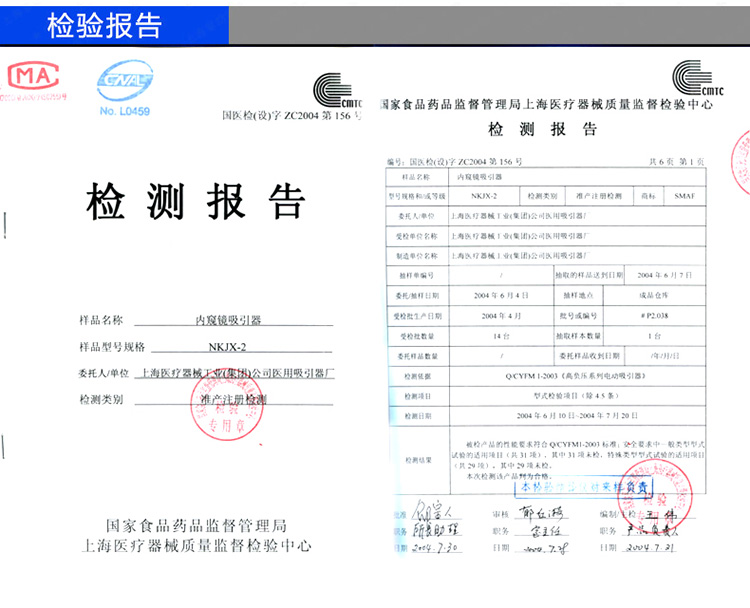Viewport: 750px width, 608px height.
Task: Click the reviewer's signature after "审核"
Action: (x=542, y=513)
